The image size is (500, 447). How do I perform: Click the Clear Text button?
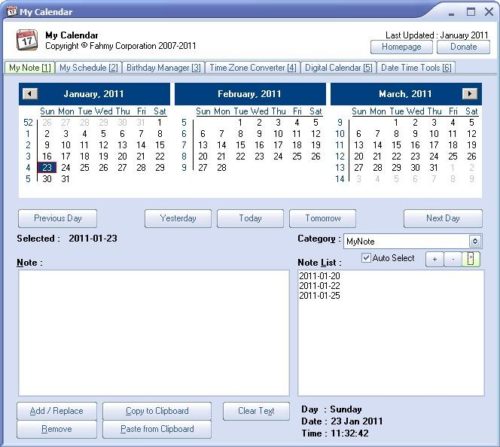pyautogui.click(x=256, y=411)
